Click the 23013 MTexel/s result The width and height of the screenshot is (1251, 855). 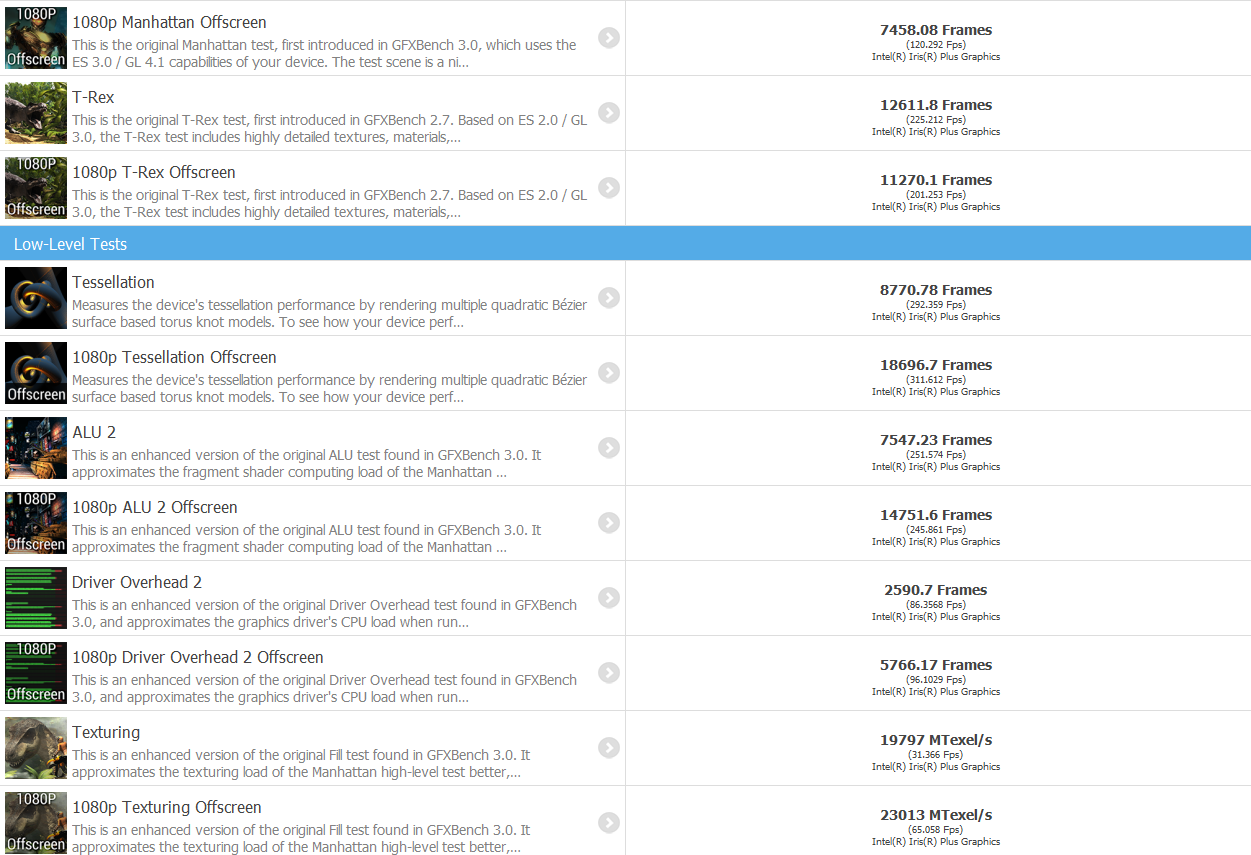936,815
